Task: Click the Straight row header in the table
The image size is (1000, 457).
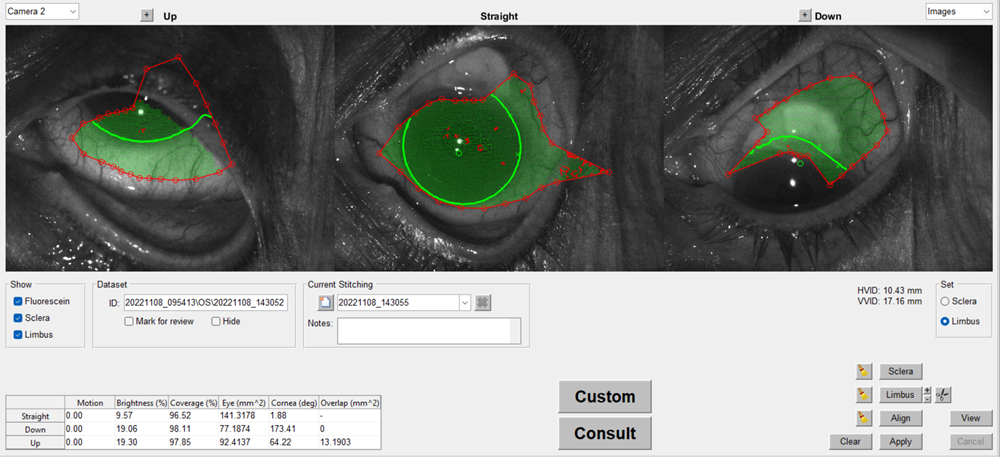Action: click(x=35, y=416)
